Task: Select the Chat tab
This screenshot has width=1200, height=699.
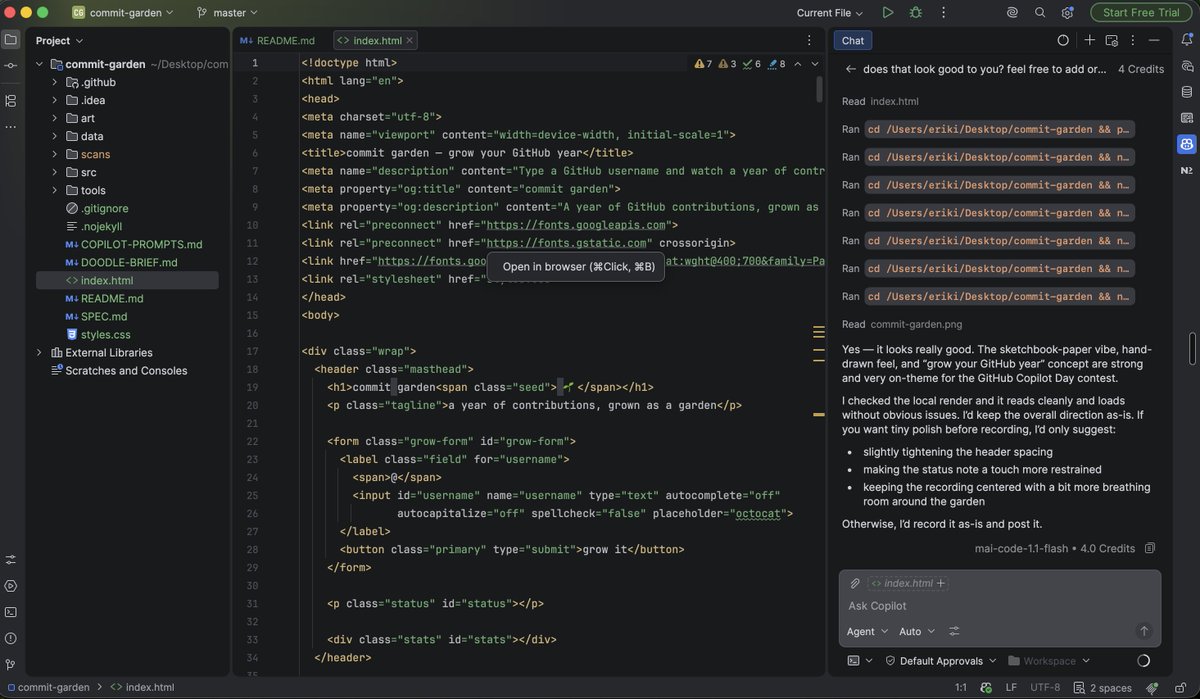Action: [x=853, y=40]
